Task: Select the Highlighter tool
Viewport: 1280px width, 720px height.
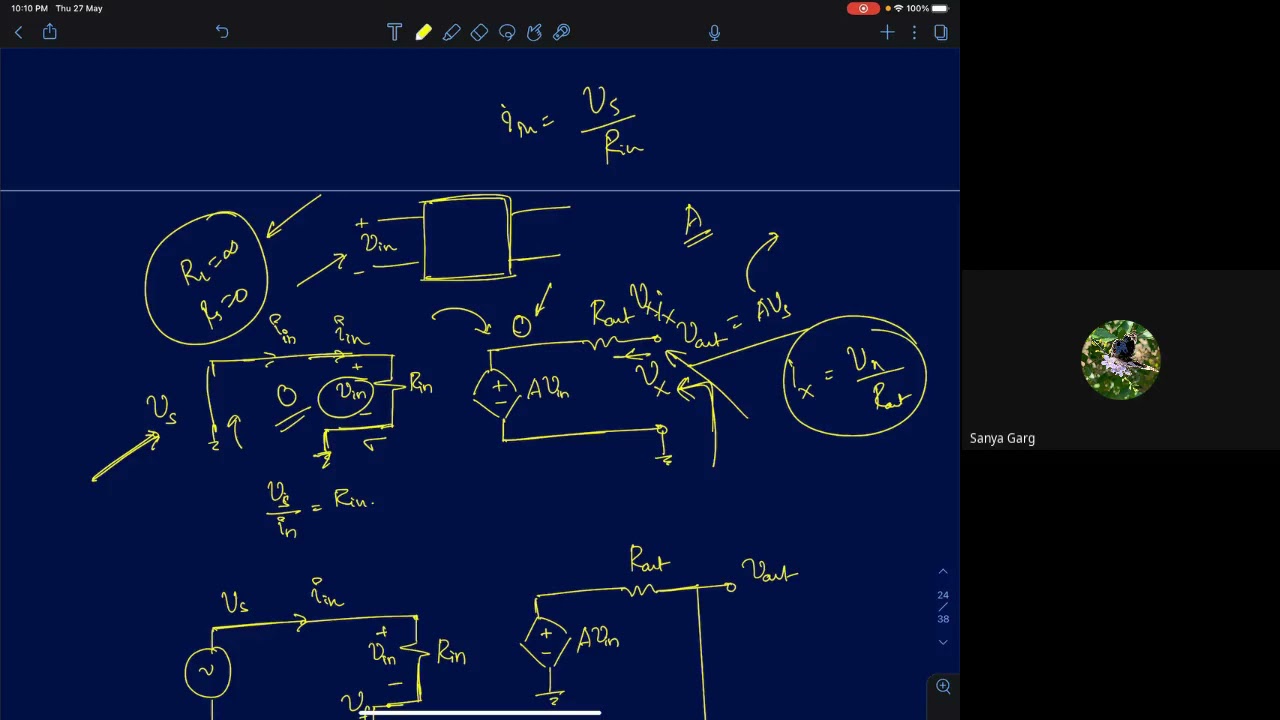Action: 451,32
